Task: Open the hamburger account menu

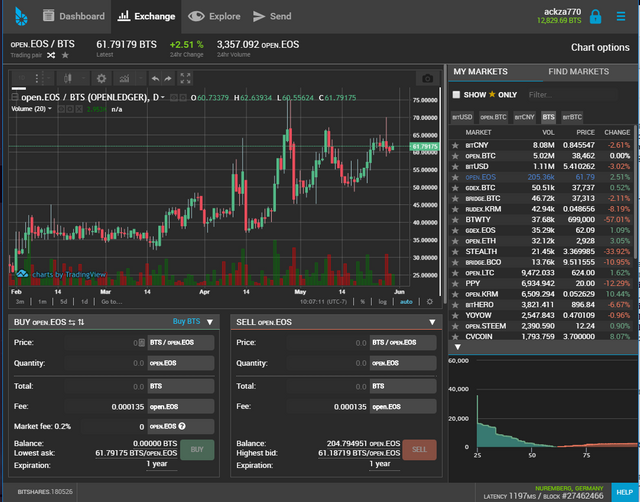Action: (x=621, y=16)
